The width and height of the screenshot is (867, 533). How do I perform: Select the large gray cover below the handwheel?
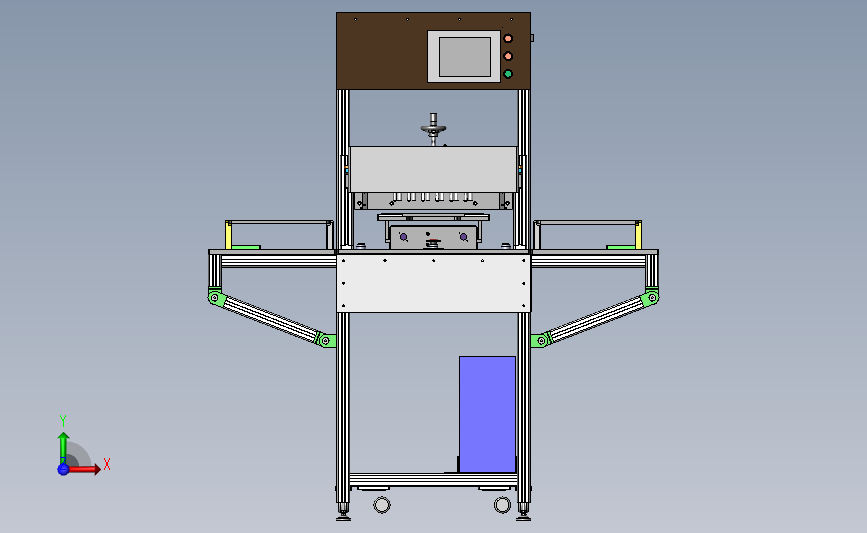pyautogui.click(x=434, y=169)
